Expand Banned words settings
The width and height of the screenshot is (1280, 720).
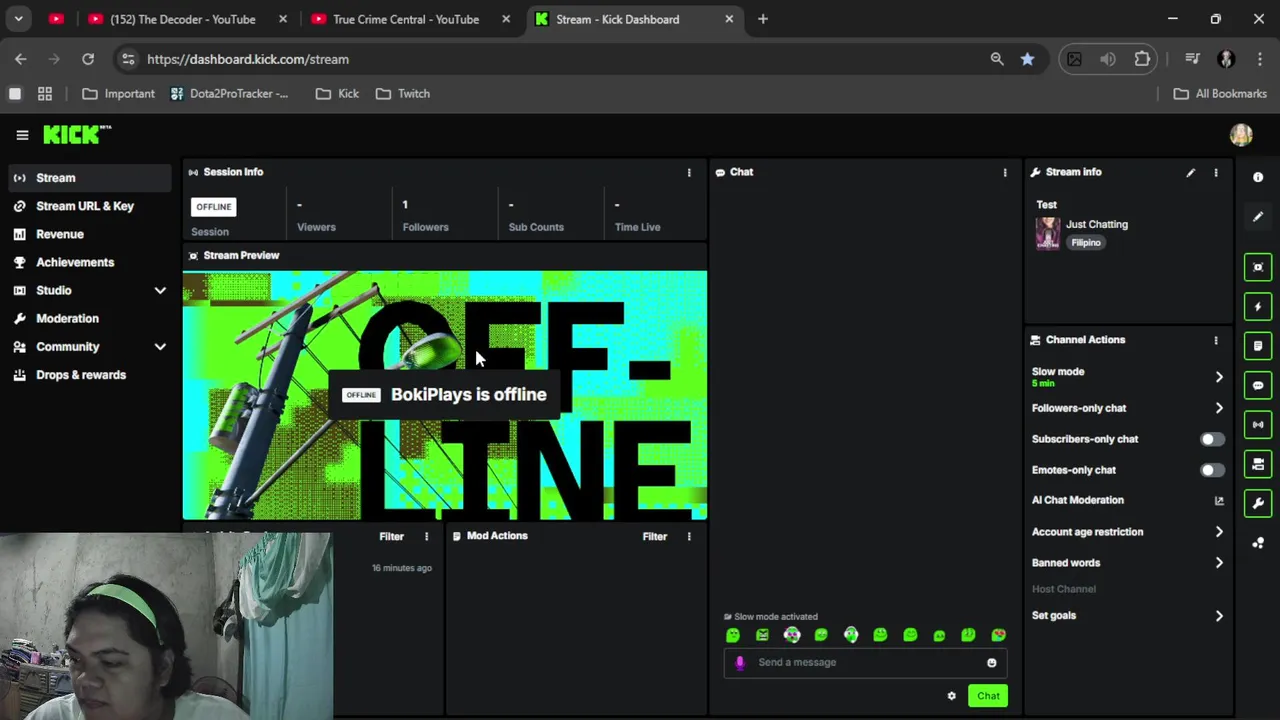tap(1218, 563)
